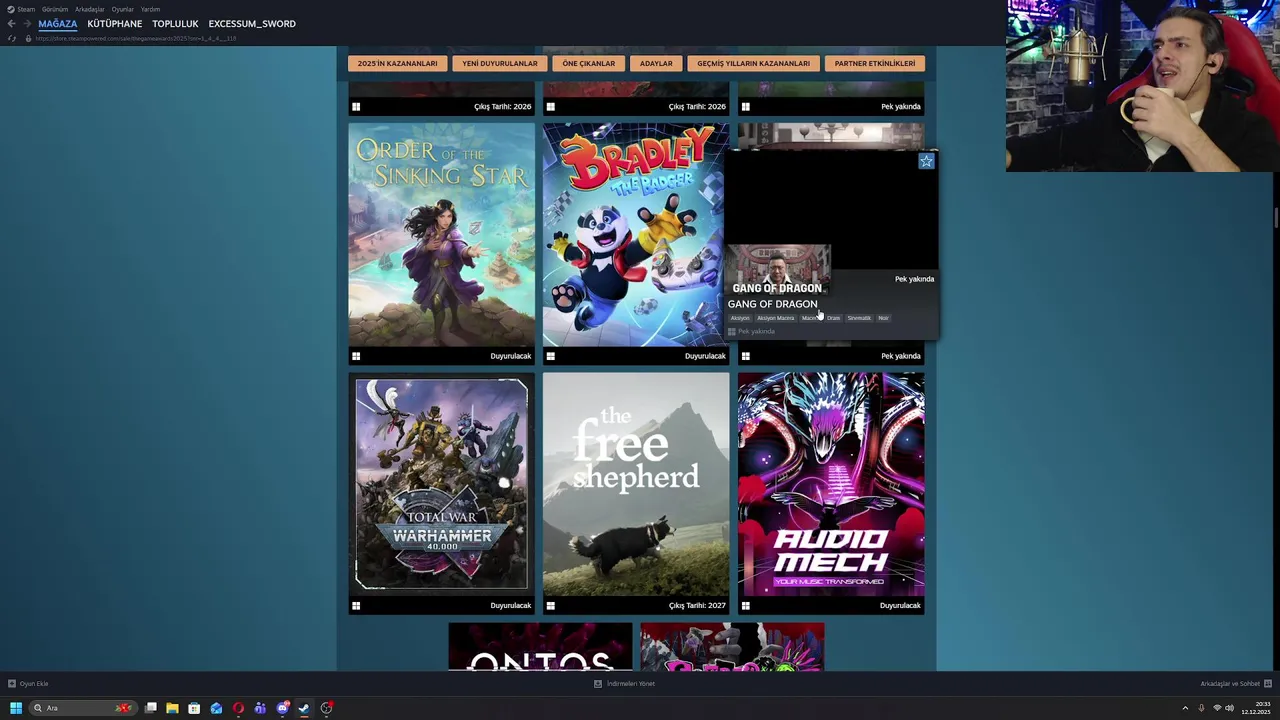
Task: Open the EXCESSUM_SWORD profile tab
Action: pyautogui.click(x=252, y=23)
